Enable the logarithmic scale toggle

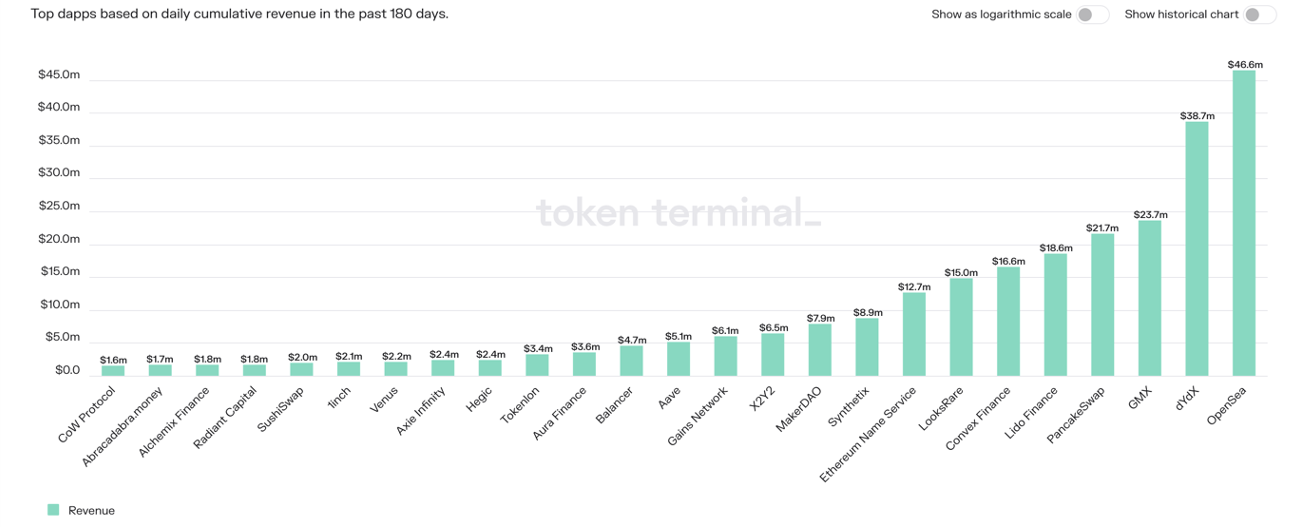point(1092,15)
